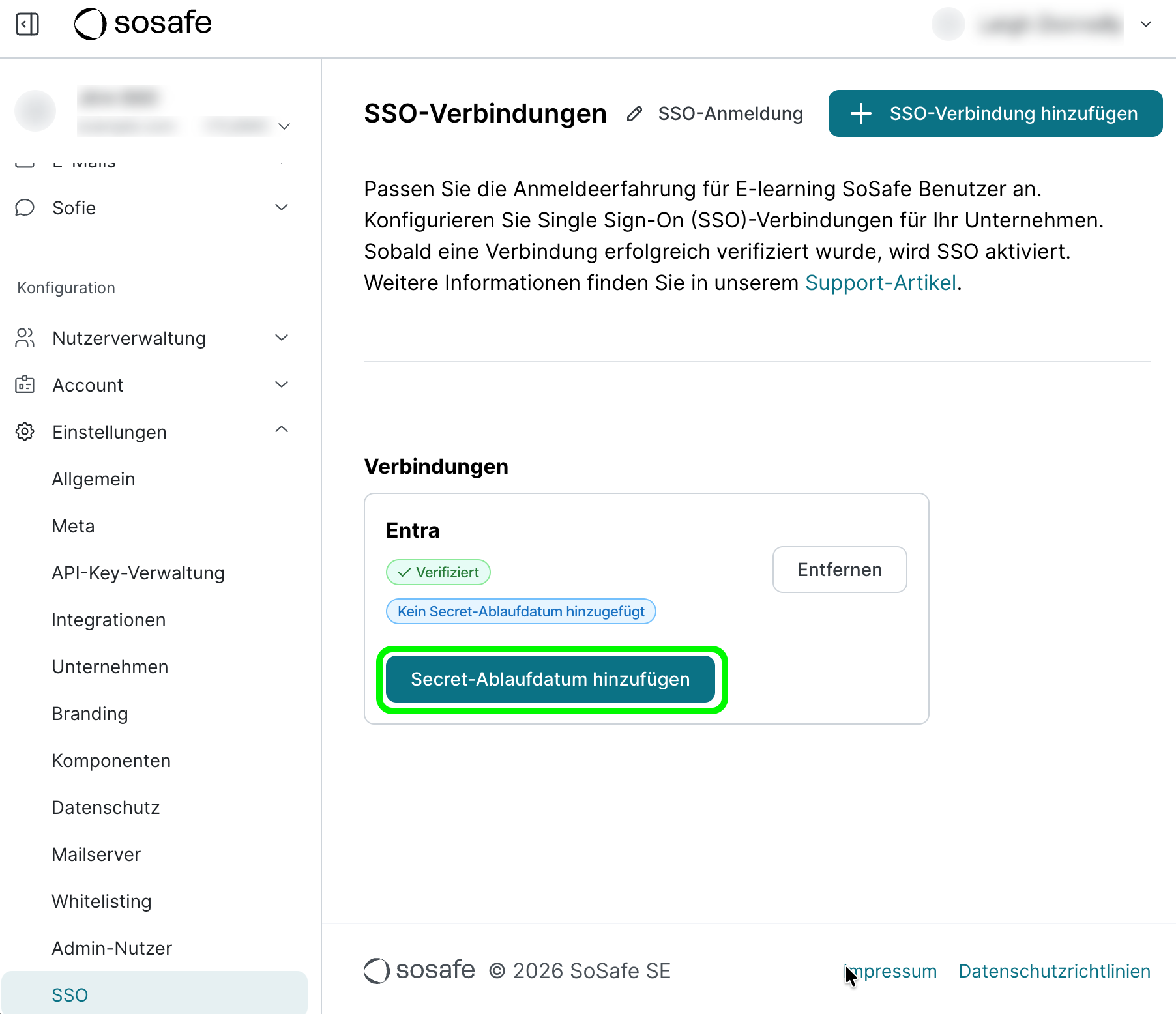The image size is (1176, 1014).
Task: Expand the Sofie menu chevron
Action: (282, 208)
